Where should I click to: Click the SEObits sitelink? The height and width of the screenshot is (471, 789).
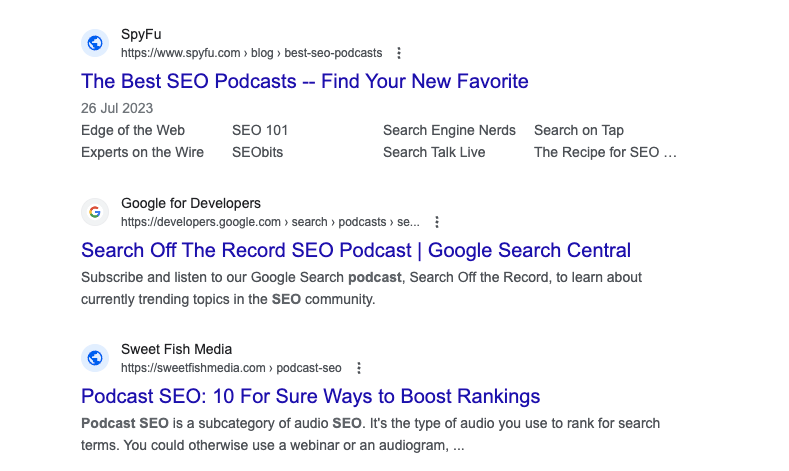click(x=258, y=152)
